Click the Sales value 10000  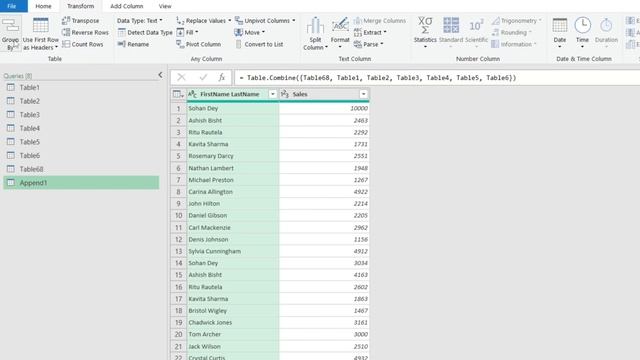[324, 108]
